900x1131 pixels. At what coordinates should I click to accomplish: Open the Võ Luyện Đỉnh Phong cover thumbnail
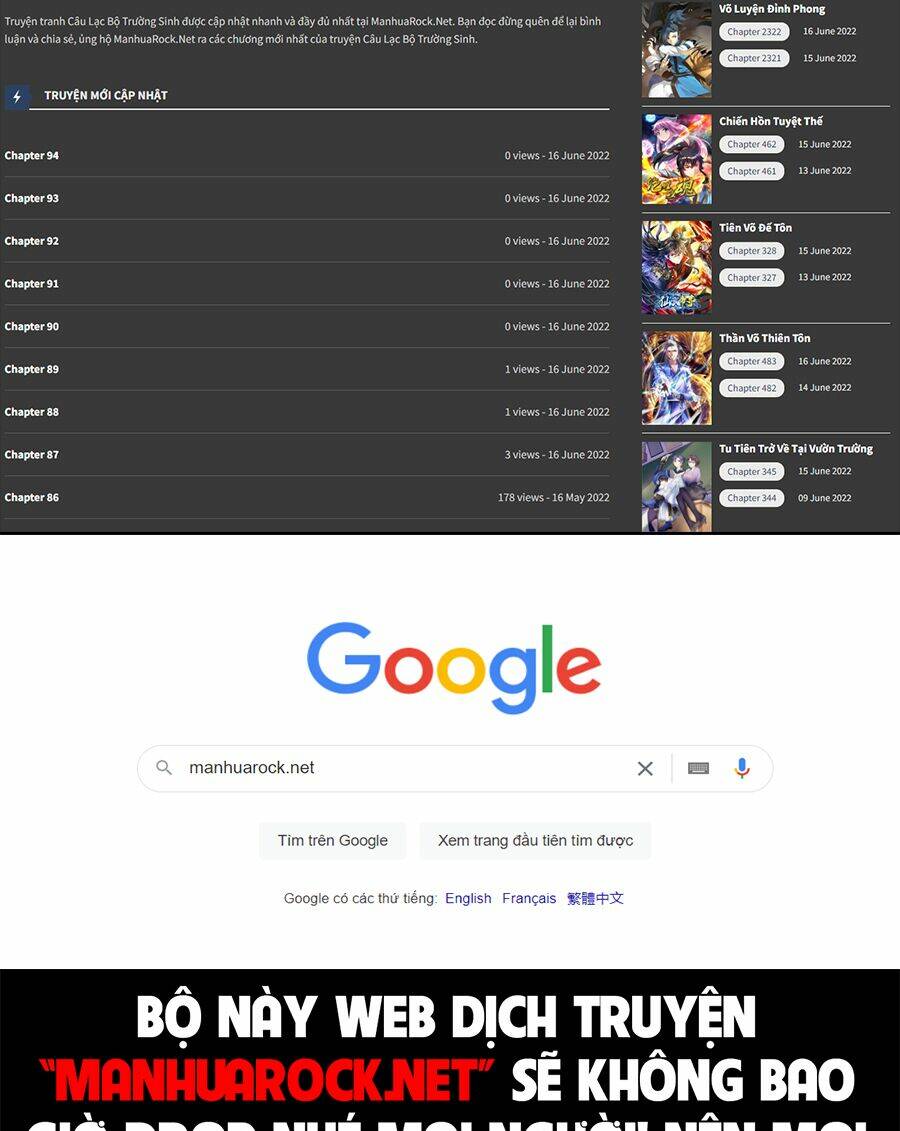pos(676,49)
